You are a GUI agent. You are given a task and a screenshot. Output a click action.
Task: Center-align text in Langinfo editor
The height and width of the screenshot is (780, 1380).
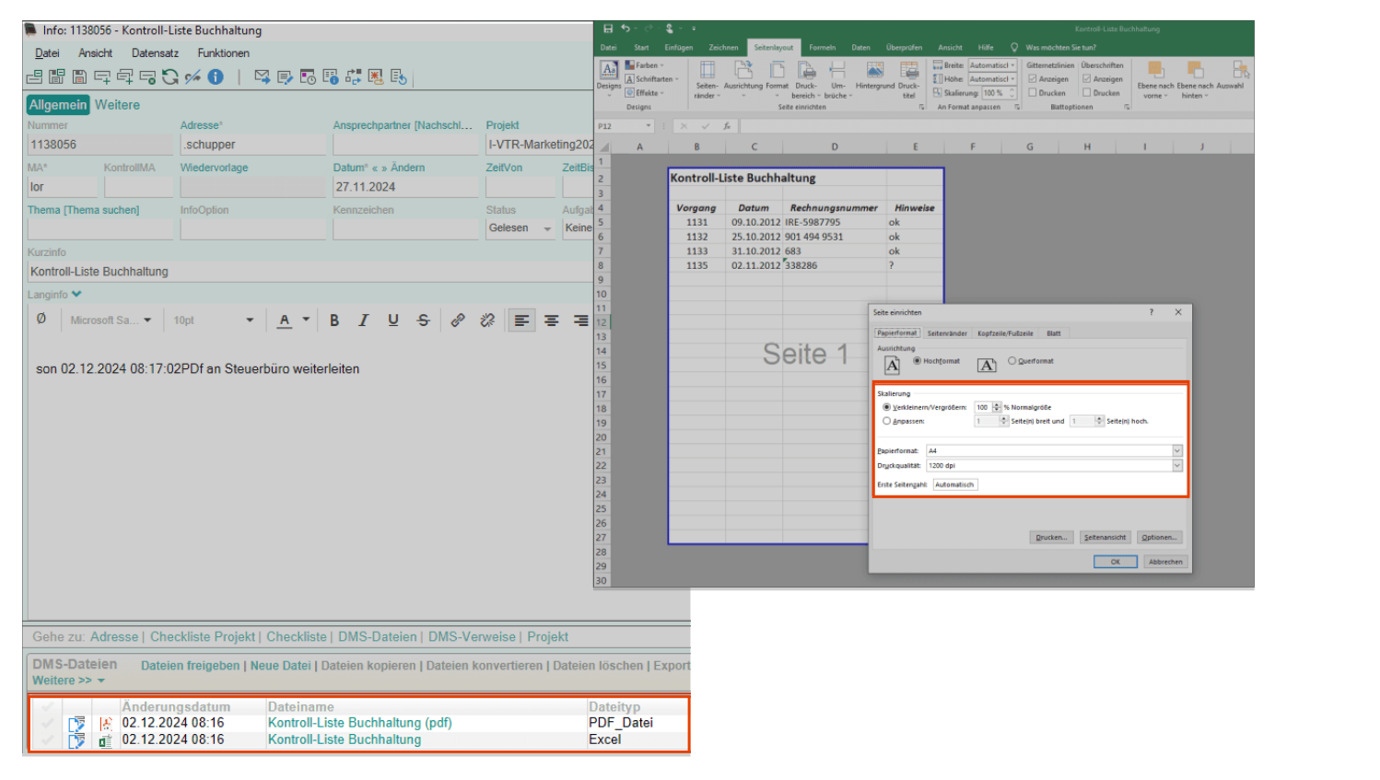pos(551,320)
